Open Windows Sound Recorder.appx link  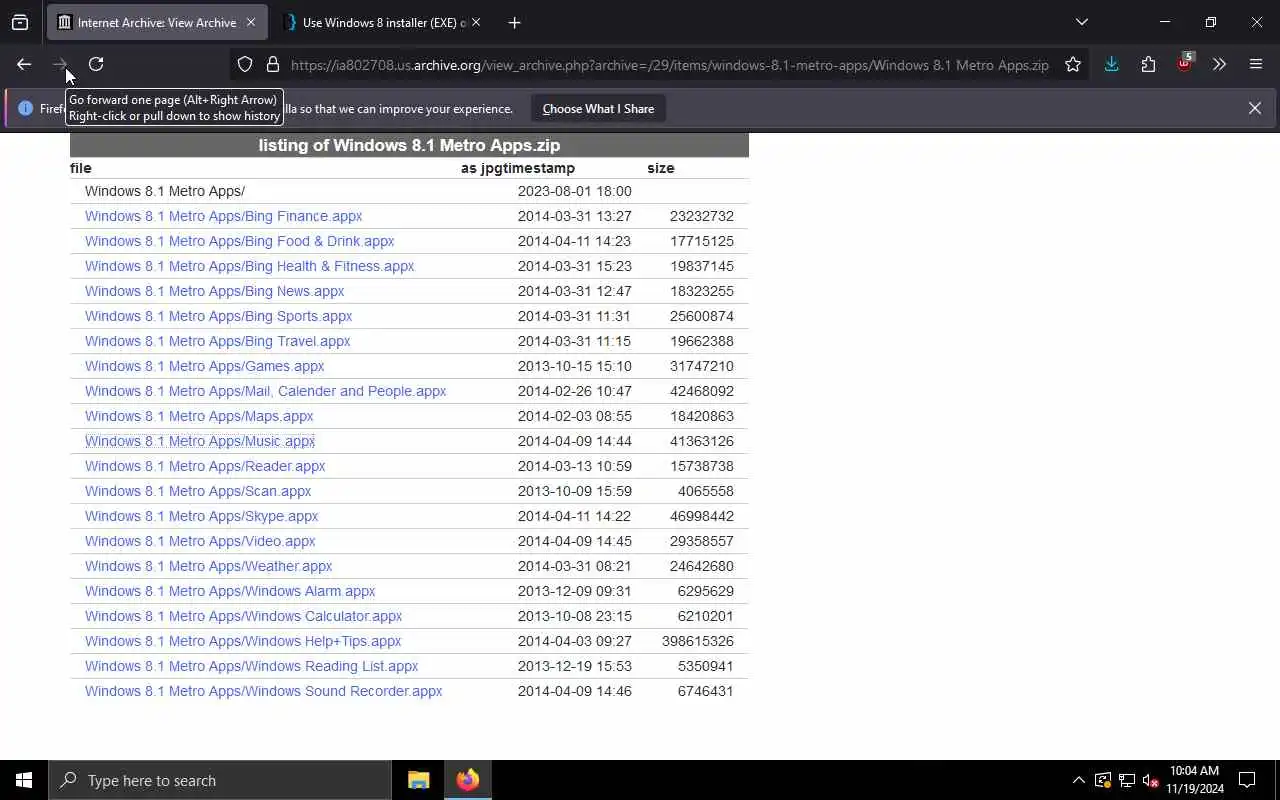pyautogui.click(x=263, y=691)
